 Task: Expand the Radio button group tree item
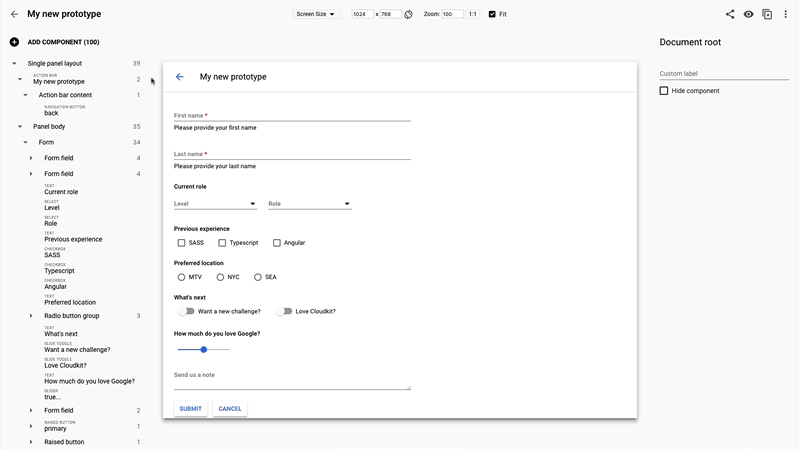31,316
